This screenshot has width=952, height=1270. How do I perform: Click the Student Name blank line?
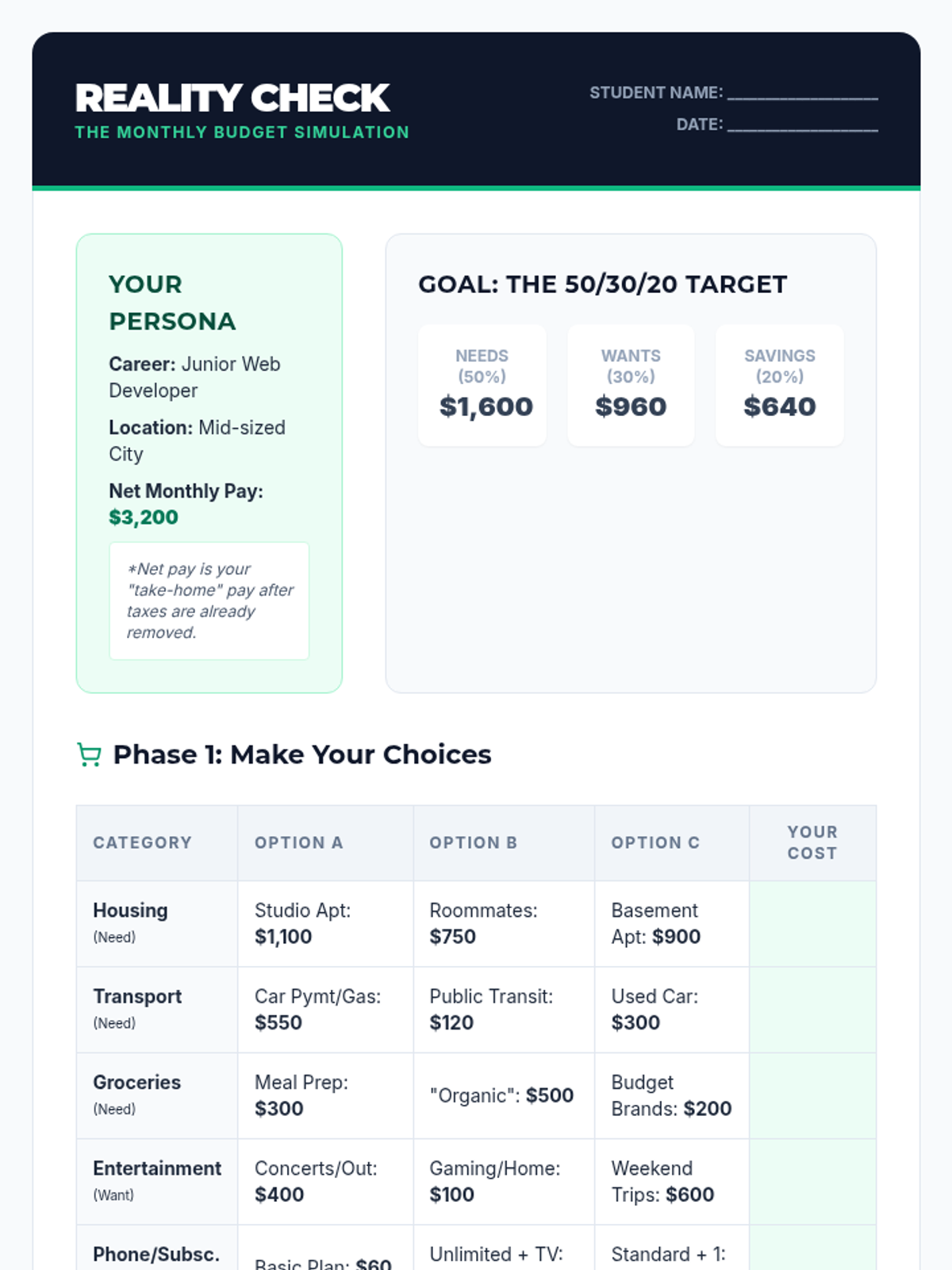click(x=802, y=94)
